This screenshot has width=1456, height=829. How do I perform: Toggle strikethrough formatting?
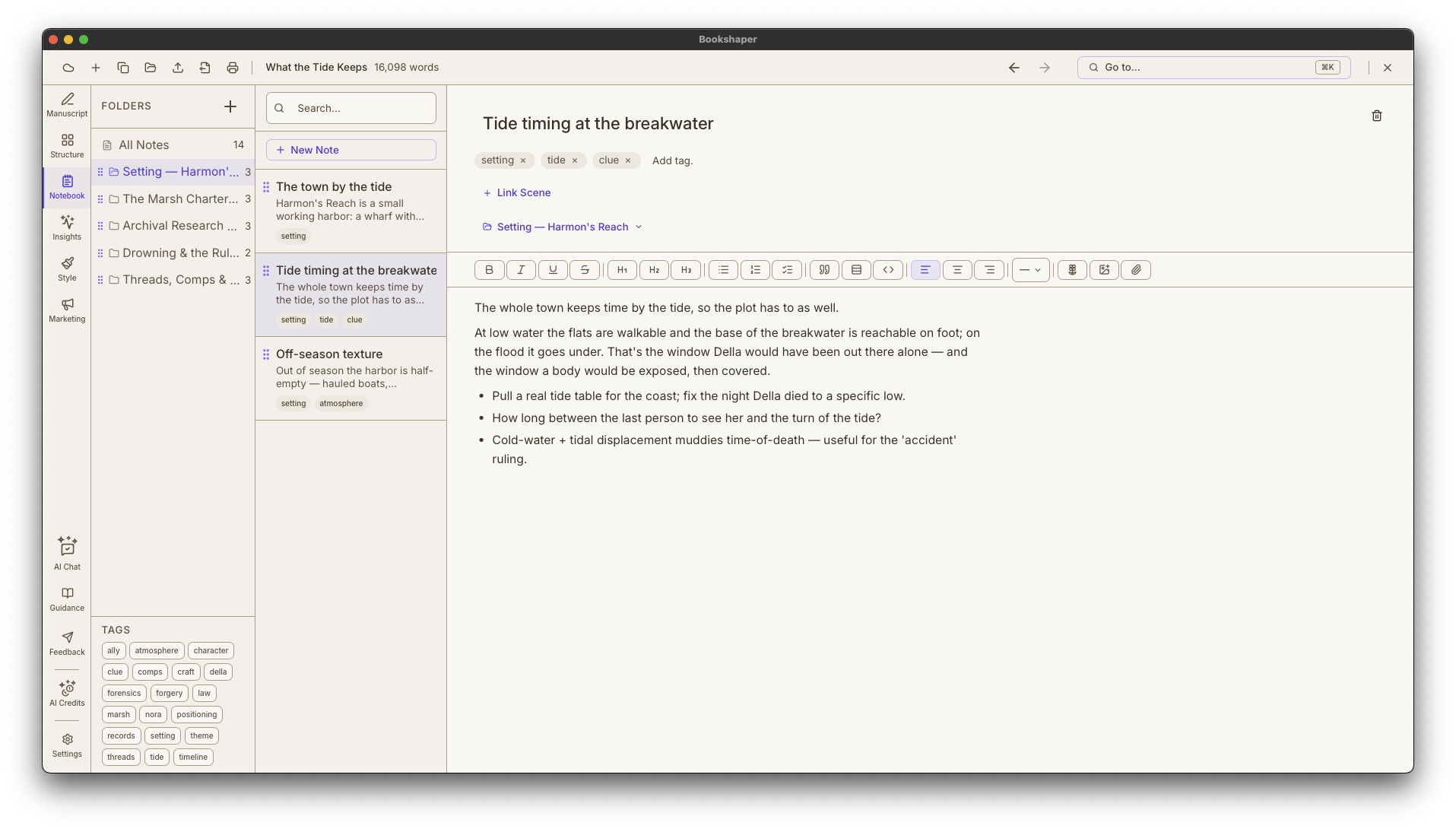(x=585, y=270)
